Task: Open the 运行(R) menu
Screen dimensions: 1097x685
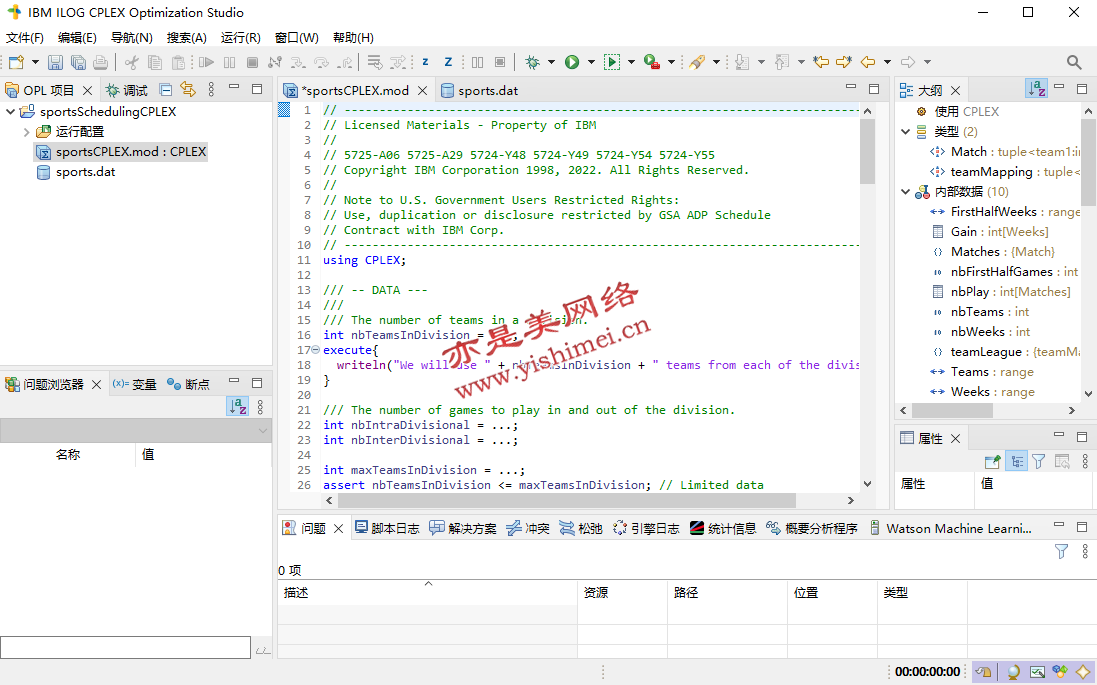Action: click(241, 38)
